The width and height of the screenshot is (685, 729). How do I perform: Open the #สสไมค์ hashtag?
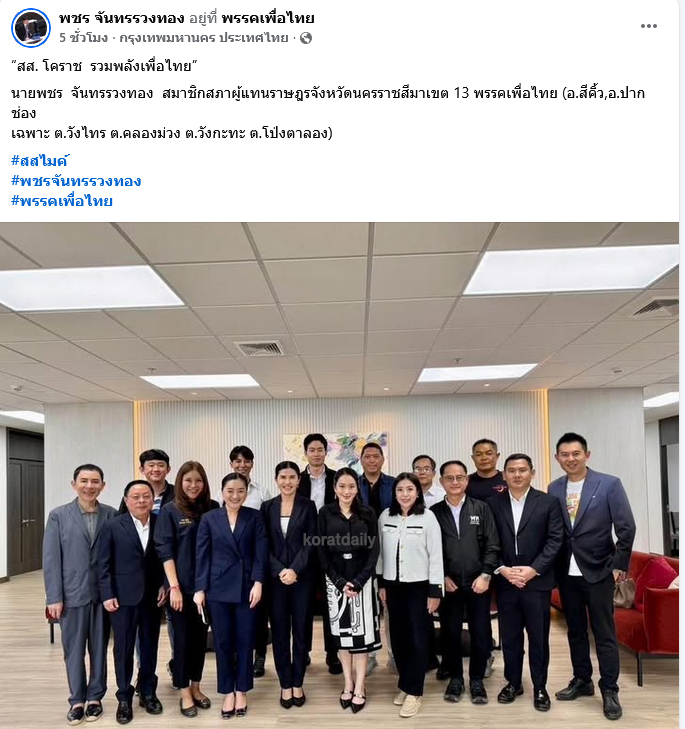pyautogui.click(x=40, y=161)
